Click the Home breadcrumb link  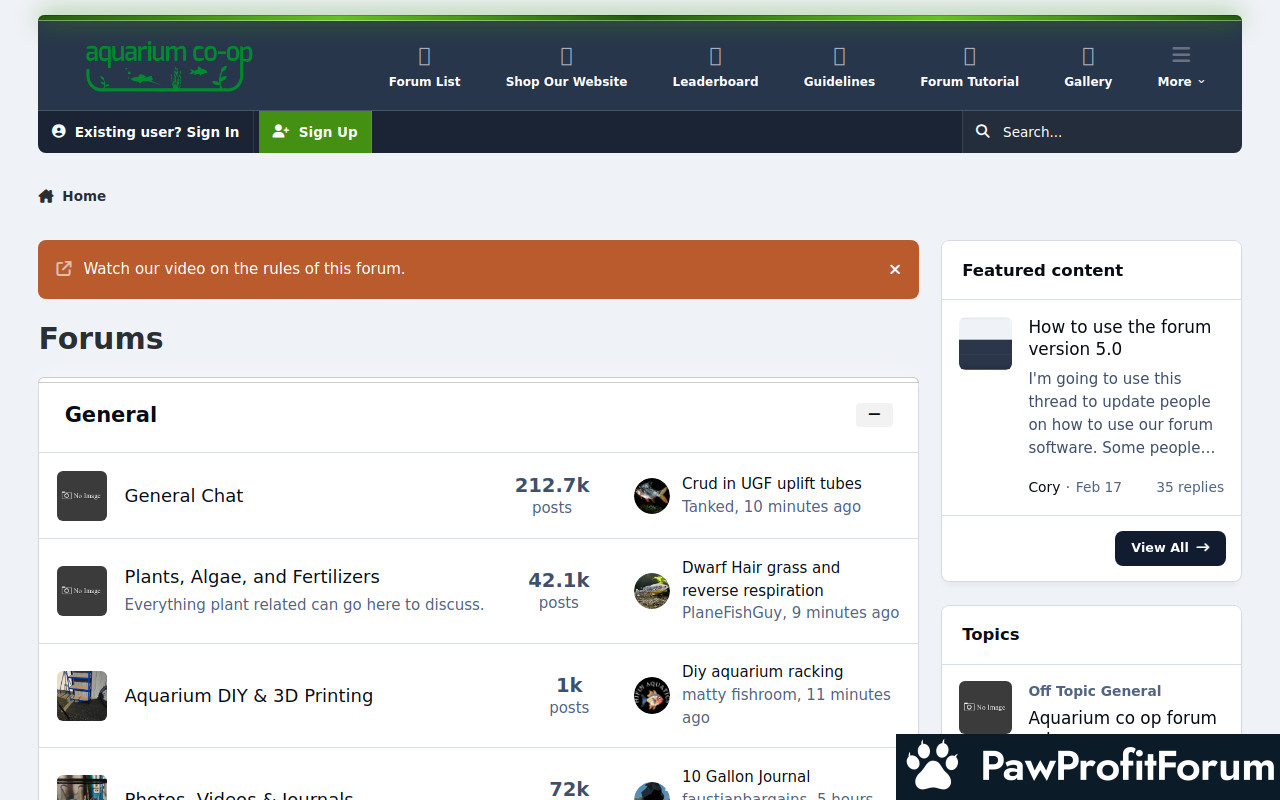pyautogui.click(x=84, y=196)
